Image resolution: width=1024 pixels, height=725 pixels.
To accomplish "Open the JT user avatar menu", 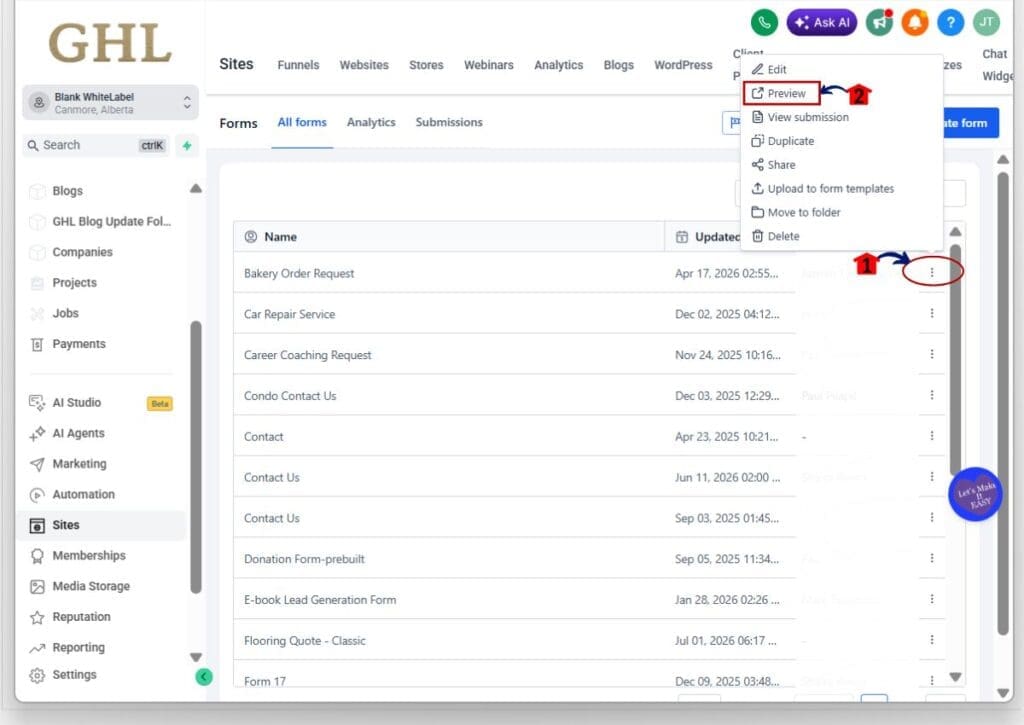I will click(986, 22).
